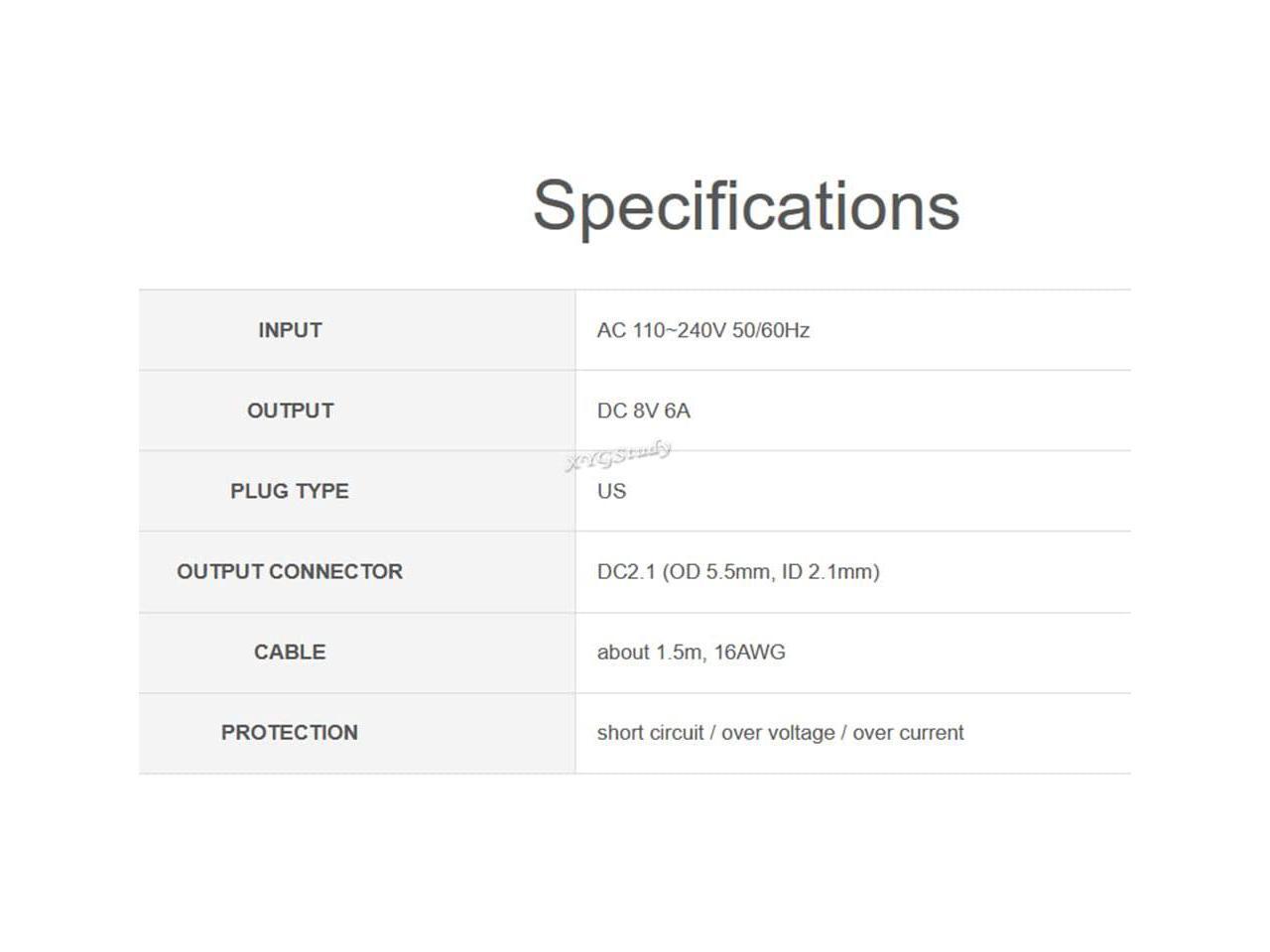Click the AC 110~240V text
Image resolution: width=1270 pixels, height=952 pixels.
pos(661,330)
